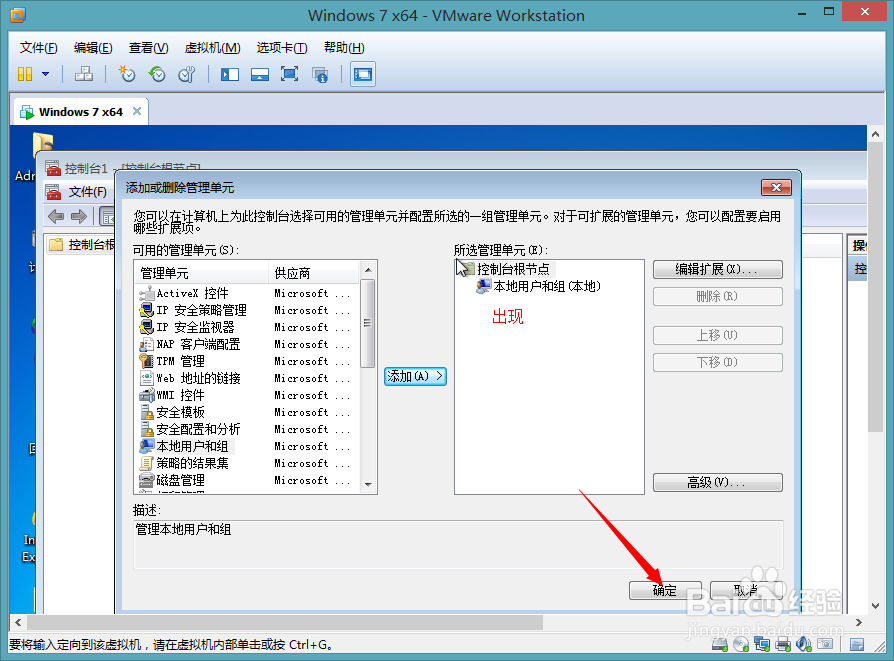Click 文件(F) menu in 控制台1 window
The height and width of the screenshot is (661, 894).
point(87,192)
